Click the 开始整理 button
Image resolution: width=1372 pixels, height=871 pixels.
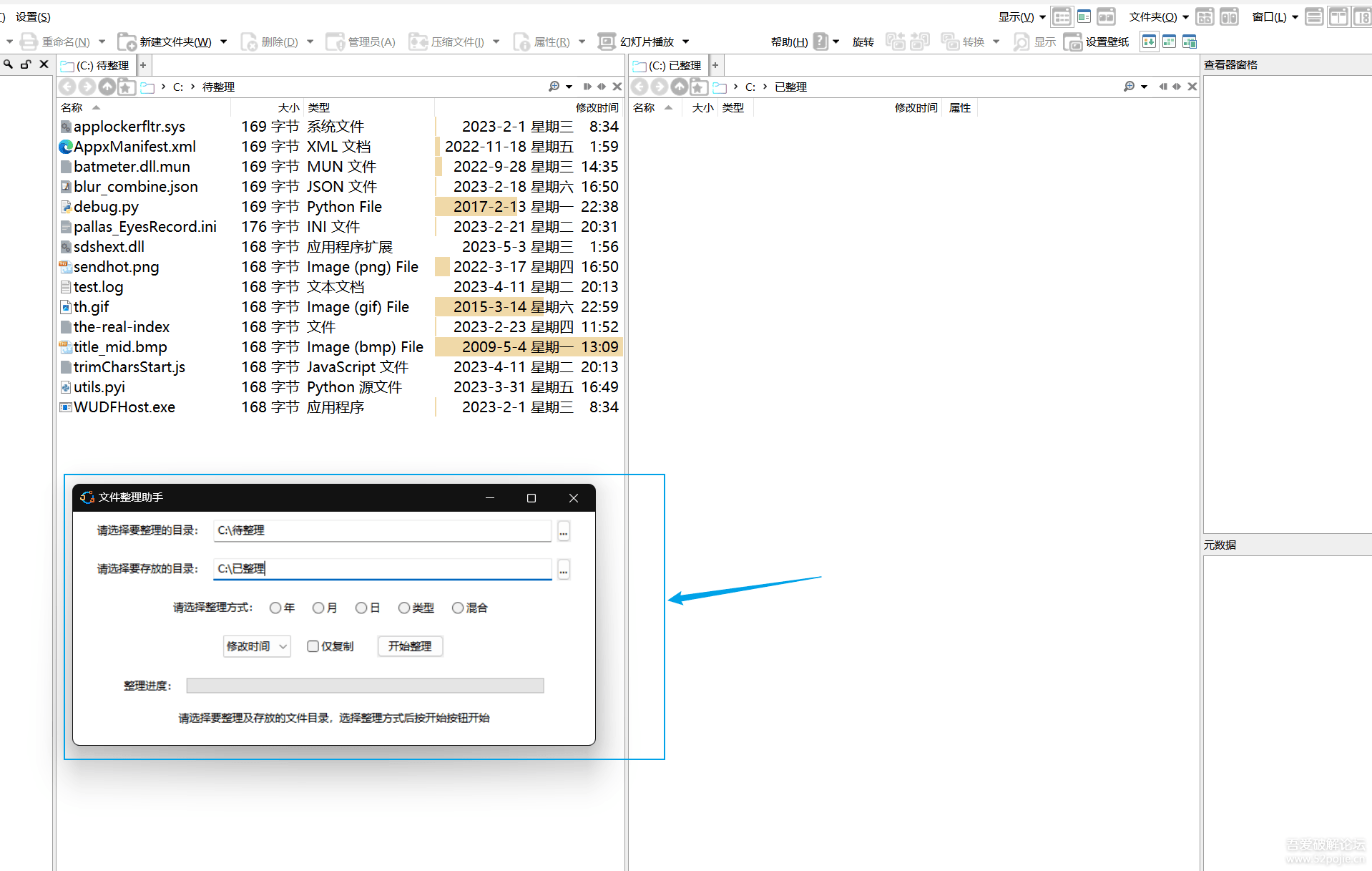tap(410, 646)
